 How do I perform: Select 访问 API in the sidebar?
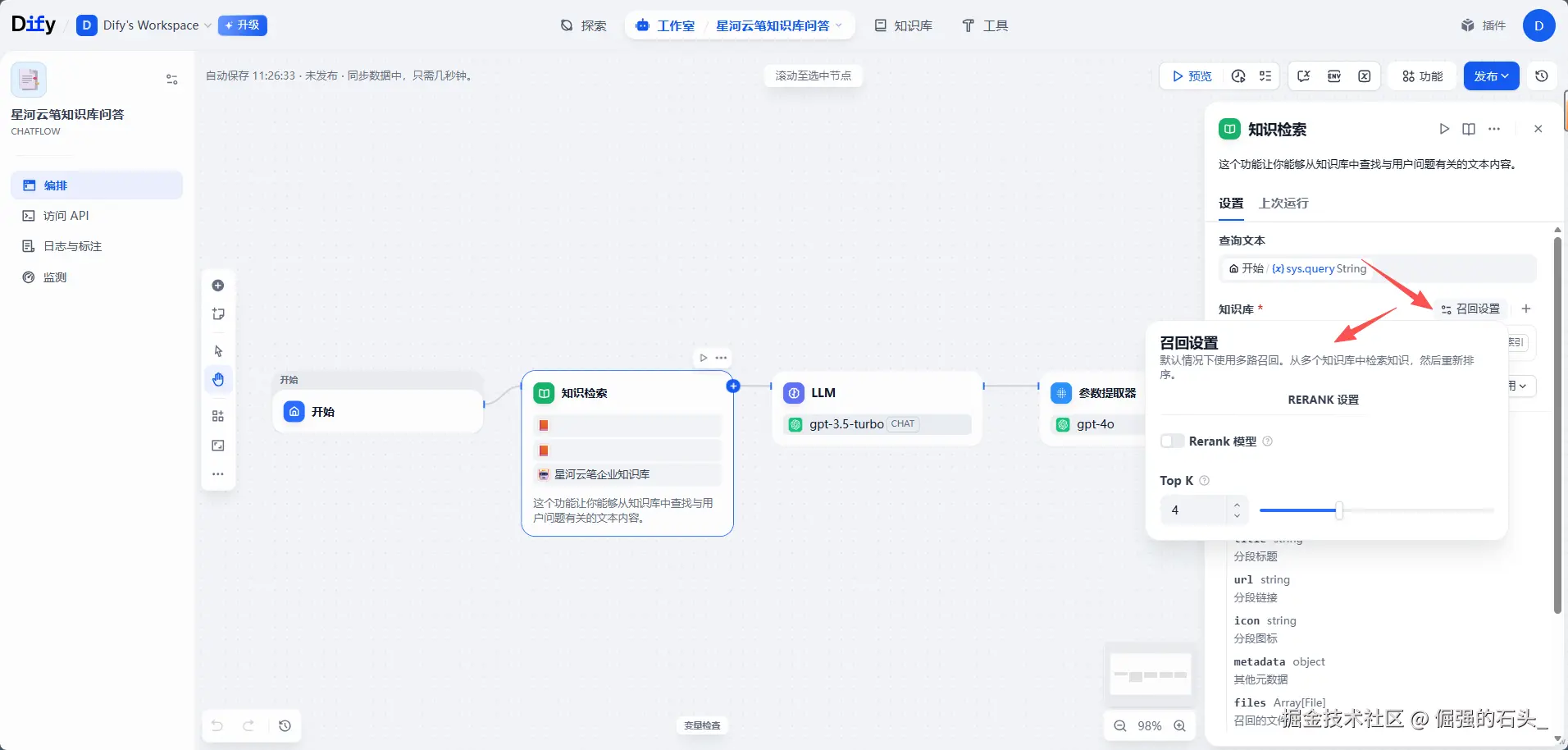coord(97,216)
